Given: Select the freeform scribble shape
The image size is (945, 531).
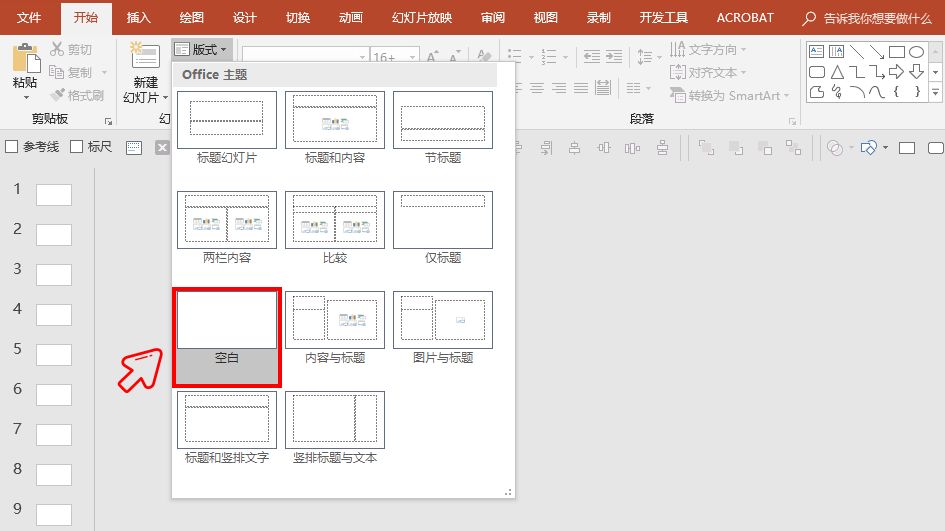Looking at the screenshot, I should coord(837,92).
